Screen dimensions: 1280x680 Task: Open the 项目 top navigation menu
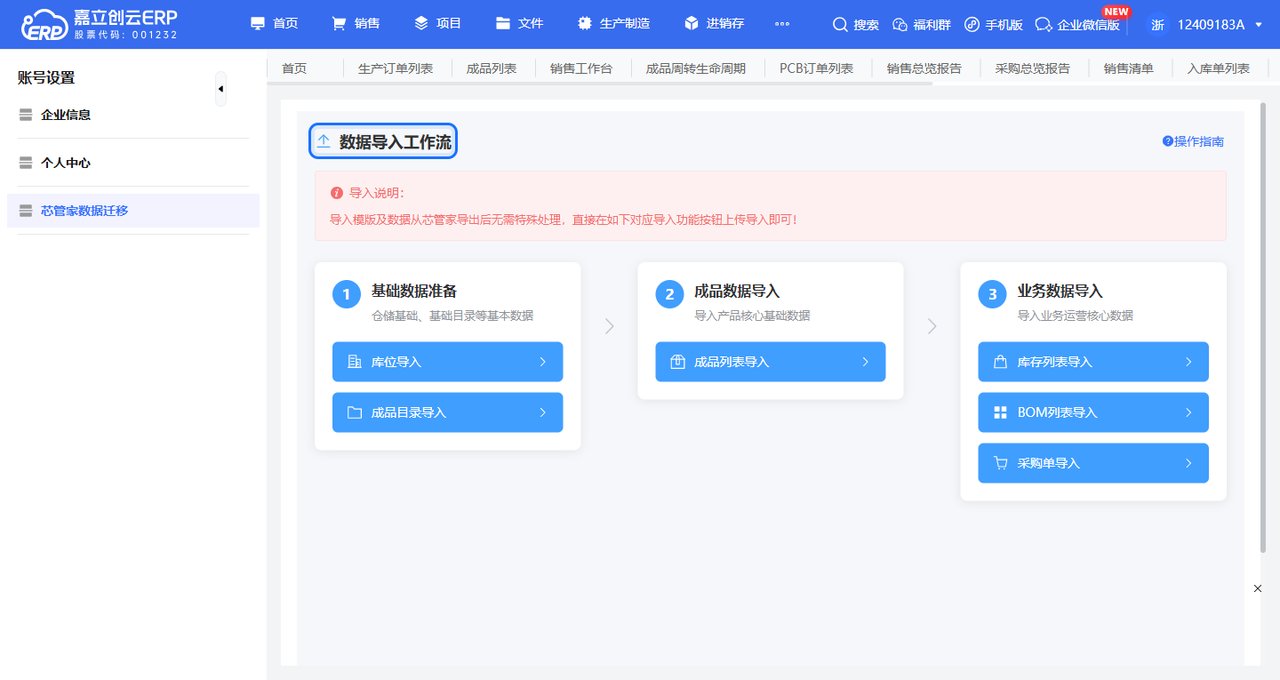[437, 23]
